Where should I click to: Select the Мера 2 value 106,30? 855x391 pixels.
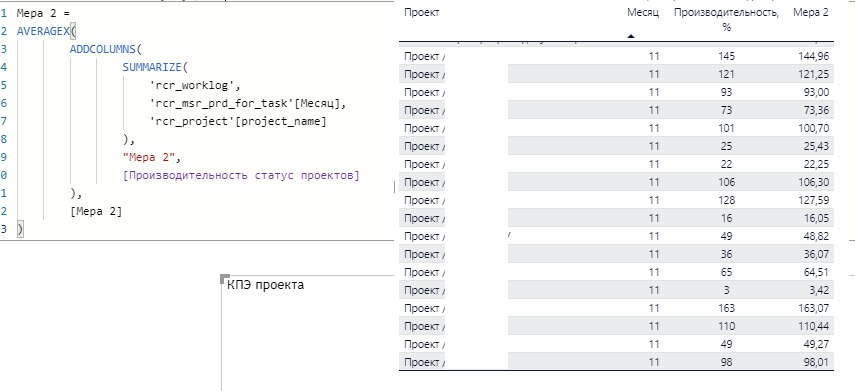[x=814, y=182]
